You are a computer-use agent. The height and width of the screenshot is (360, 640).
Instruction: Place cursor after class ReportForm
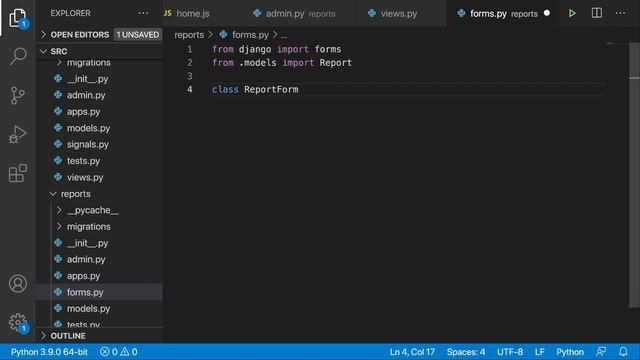coord(299,89)
